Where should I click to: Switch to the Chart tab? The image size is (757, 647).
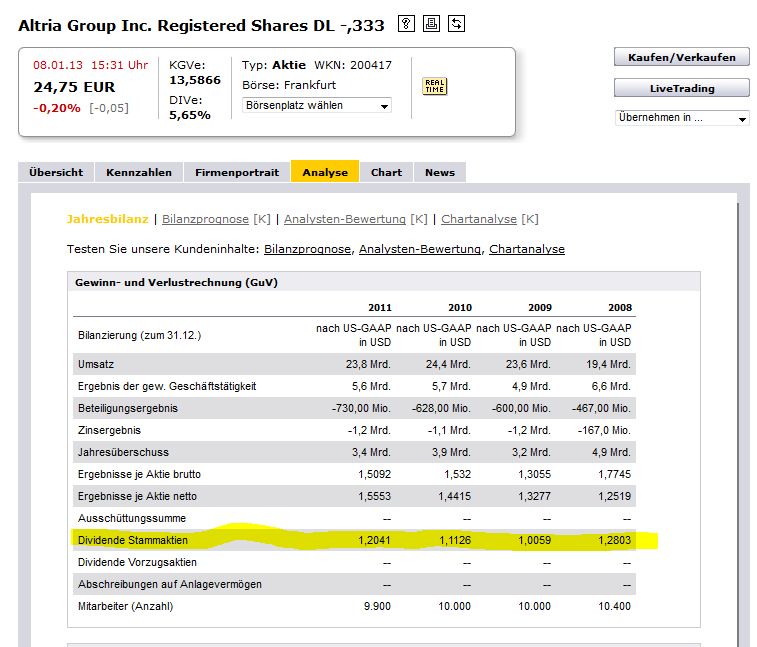tap(386, 172)
